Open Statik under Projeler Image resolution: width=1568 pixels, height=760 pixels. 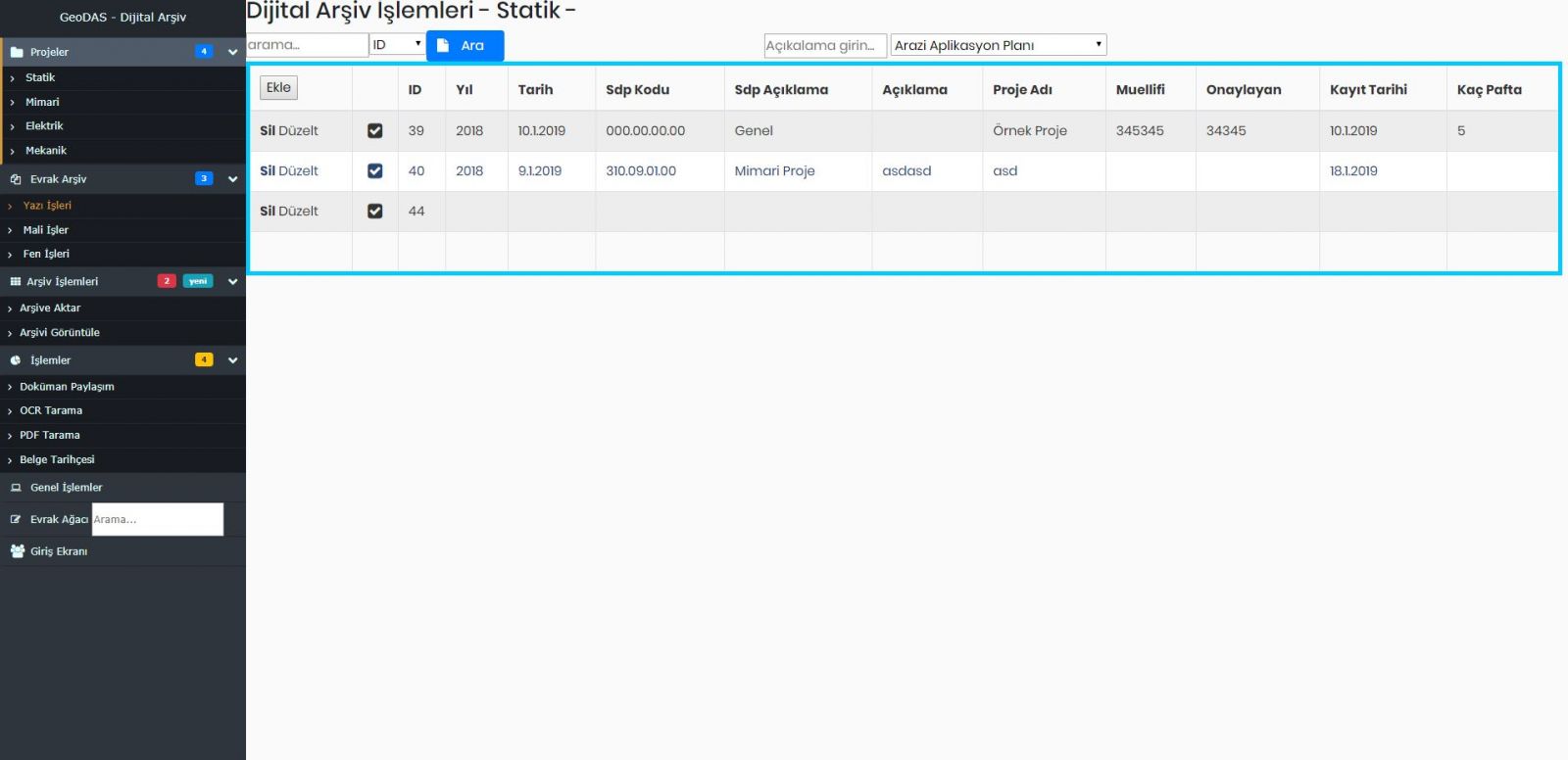click(40, 77)
